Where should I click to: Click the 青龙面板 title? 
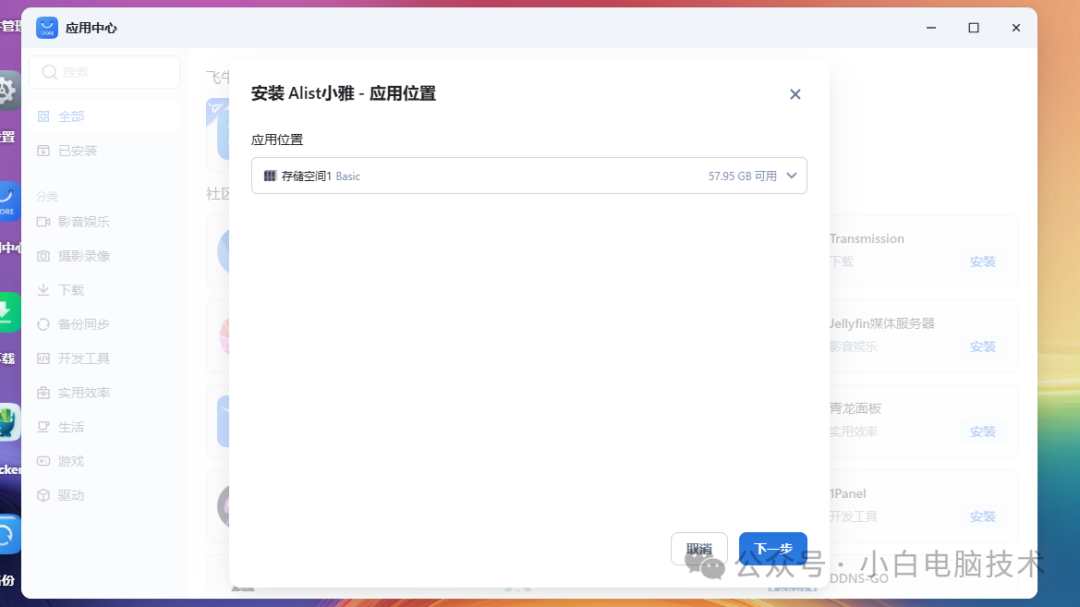(x=855, y=409)
